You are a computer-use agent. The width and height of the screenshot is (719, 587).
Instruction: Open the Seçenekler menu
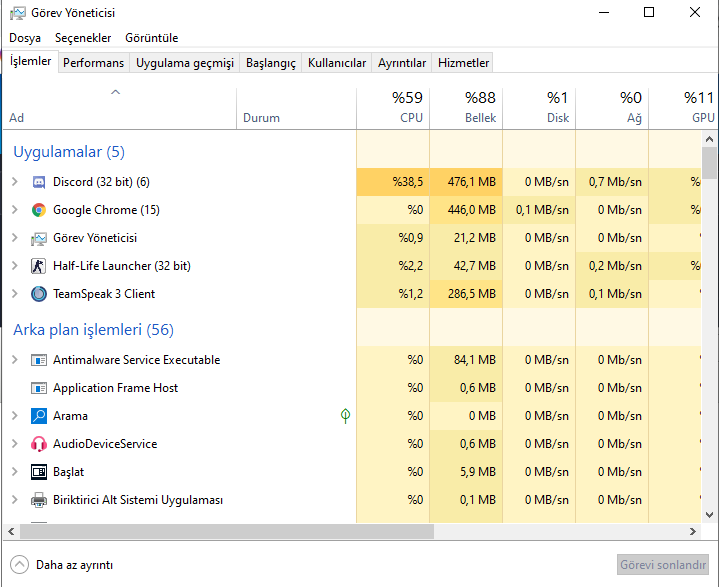[x=83, y=38]
